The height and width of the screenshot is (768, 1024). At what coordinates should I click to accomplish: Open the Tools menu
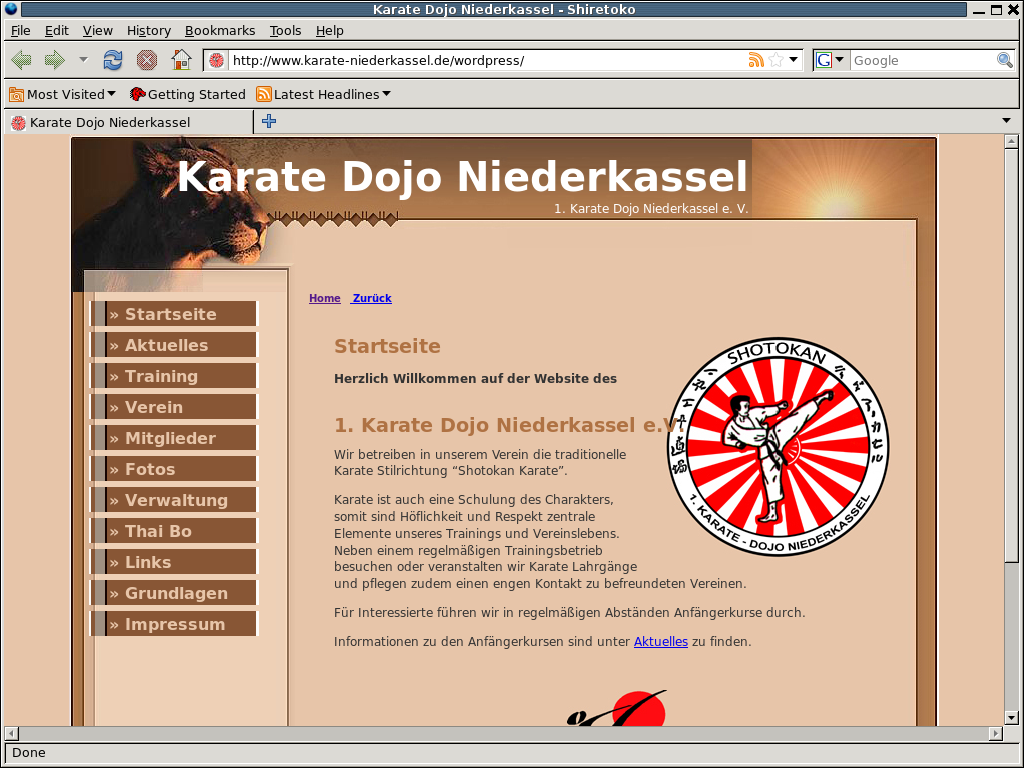[x=285, y=31]
